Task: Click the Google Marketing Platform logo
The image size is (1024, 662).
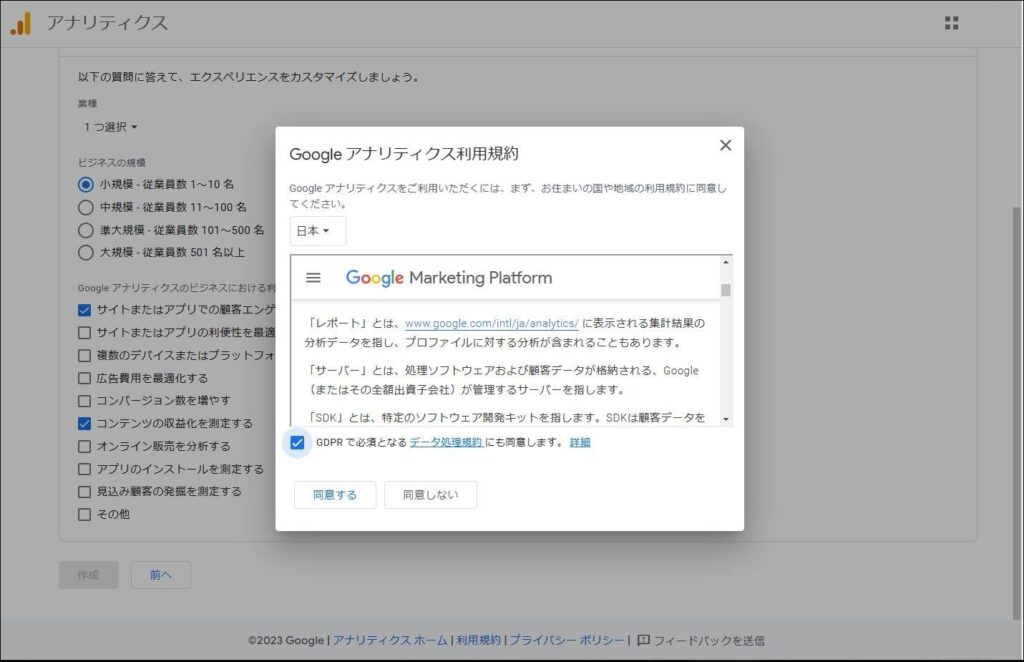Action: tap(449, 278)
